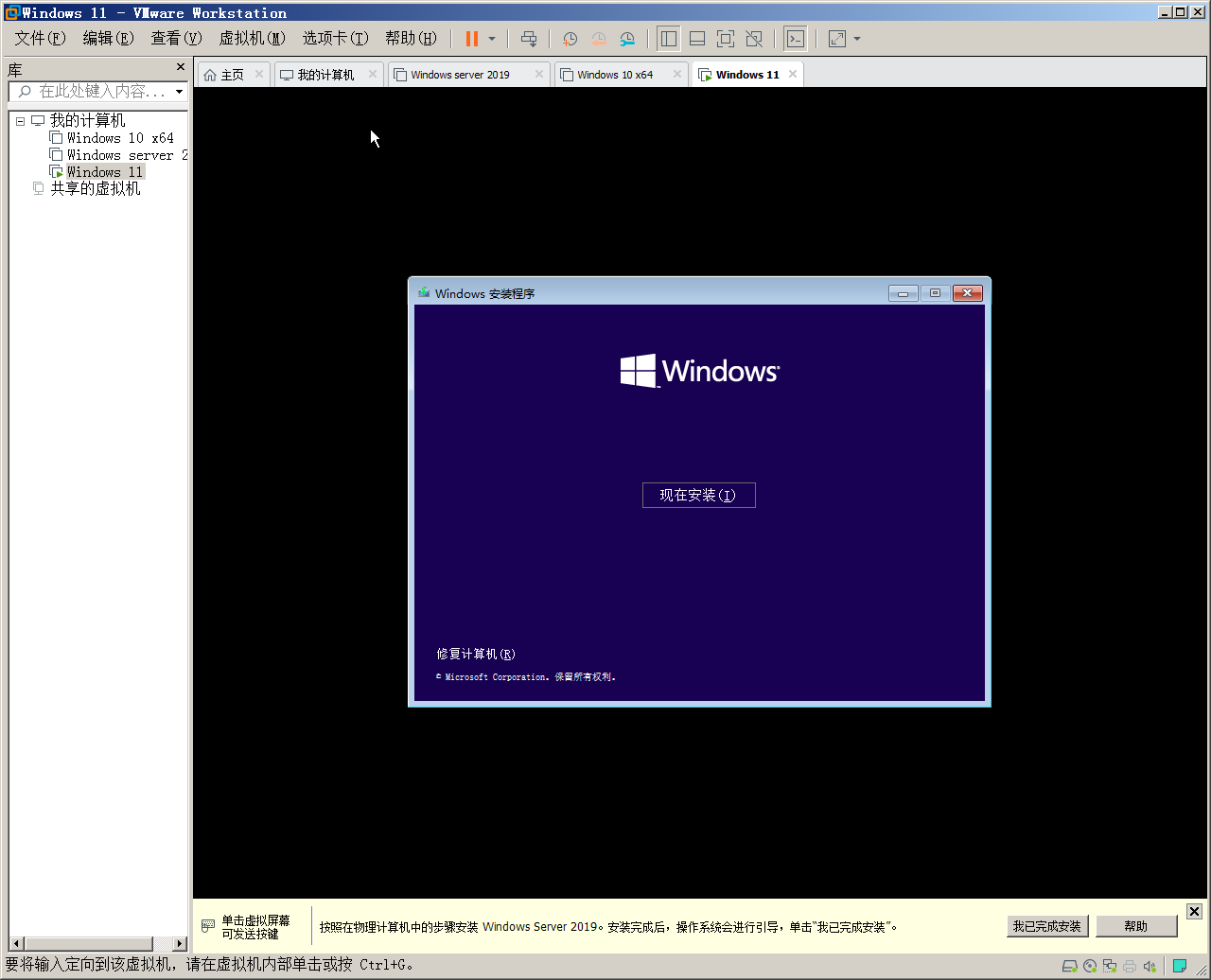Close the Windows 11 tab

coord(793,74)
